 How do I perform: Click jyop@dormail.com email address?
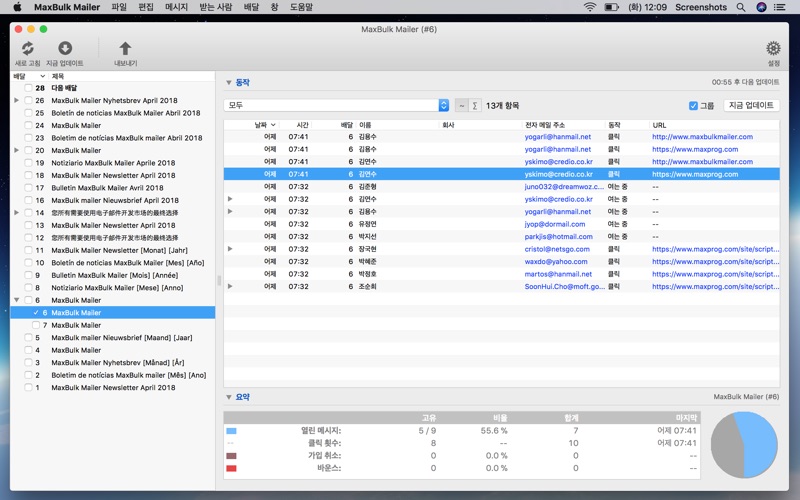coord(555,224)
